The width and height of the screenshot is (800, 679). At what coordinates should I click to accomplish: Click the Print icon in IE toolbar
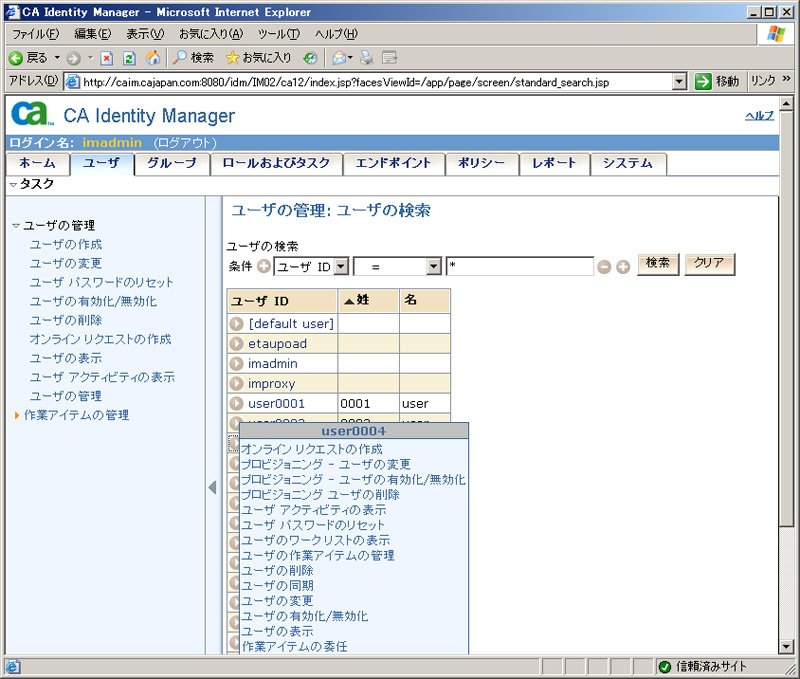(366, 58)
